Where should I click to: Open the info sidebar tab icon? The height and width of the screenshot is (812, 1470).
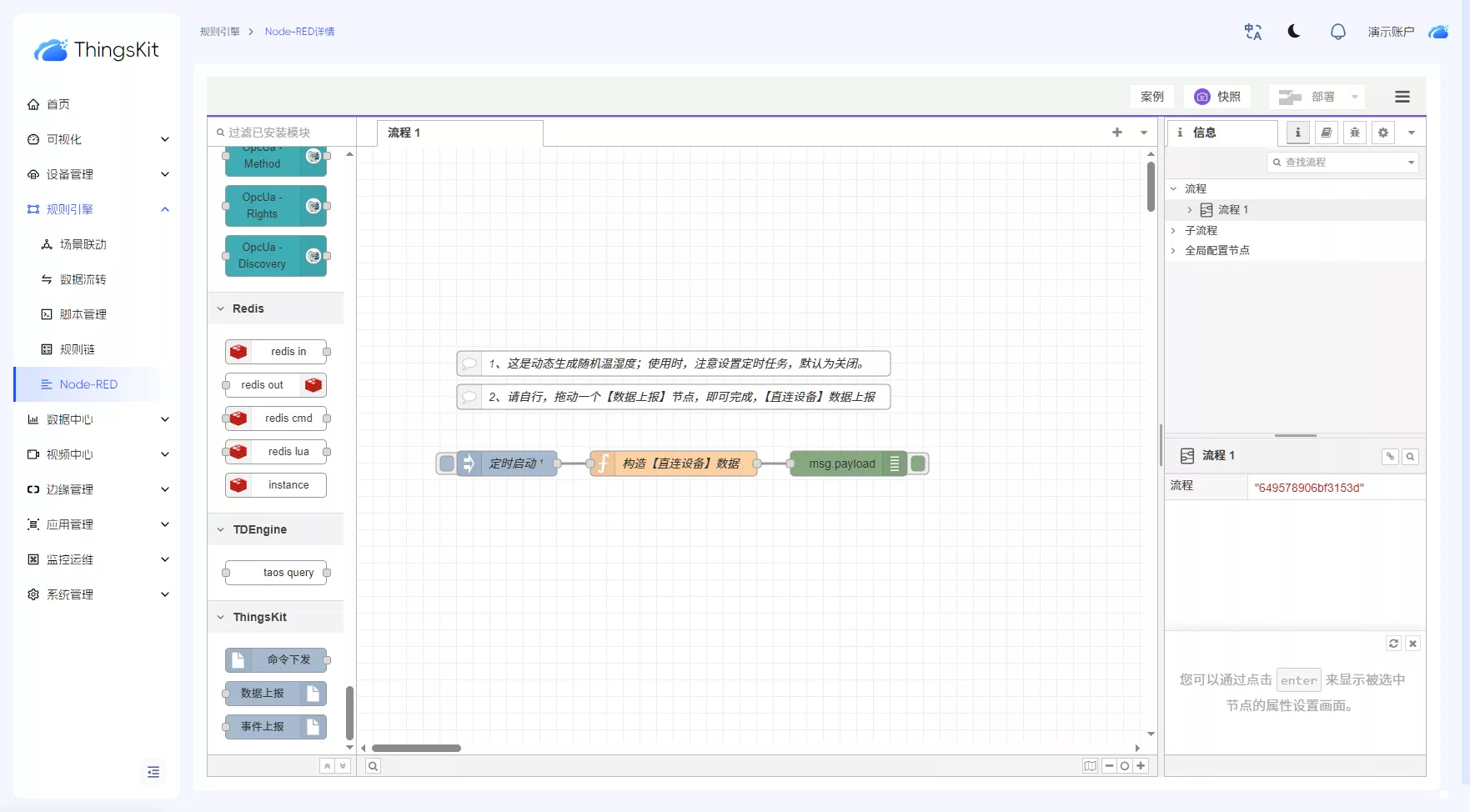pos(1297,133)
